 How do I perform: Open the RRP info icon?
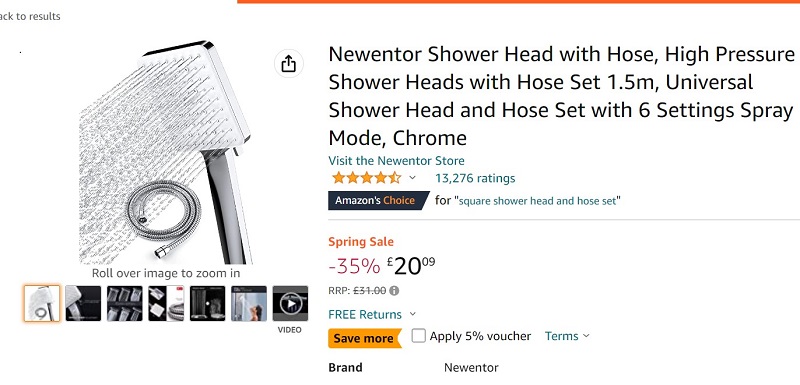(394, 291)
